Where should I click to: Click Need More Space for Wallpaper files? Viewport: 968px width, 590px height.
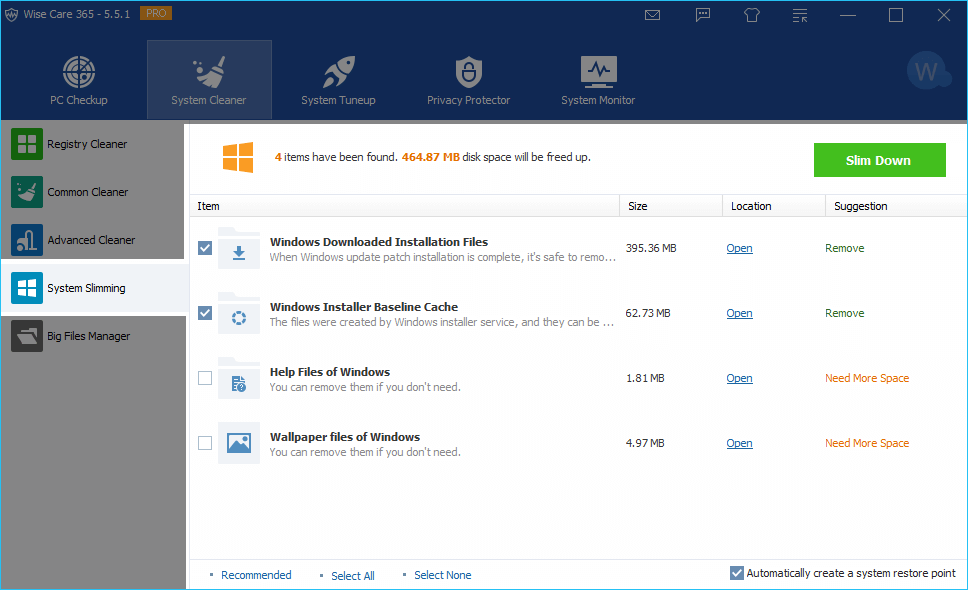[867, 443]
